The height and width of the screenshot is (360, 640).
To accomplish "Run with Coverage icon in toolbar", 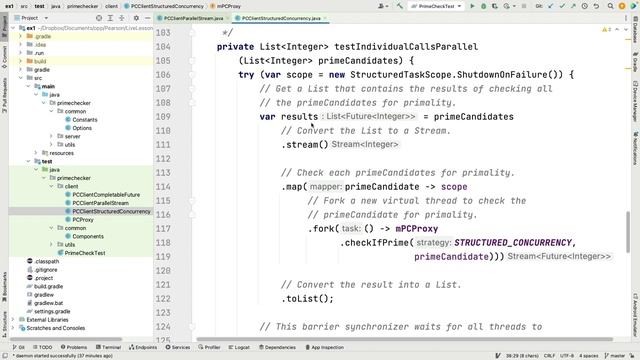I will point(495,6).
